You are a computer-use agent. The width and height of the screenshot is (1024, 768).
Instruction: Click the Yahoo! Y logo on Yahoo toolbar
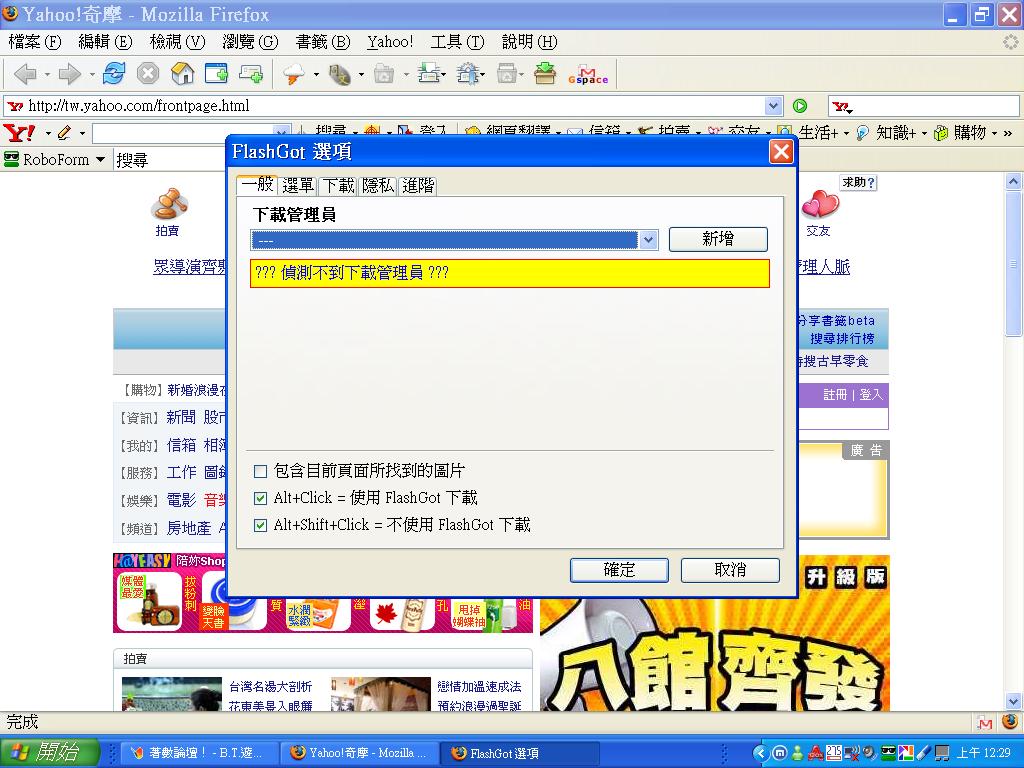pyautogui.click(x=20, y=133)
